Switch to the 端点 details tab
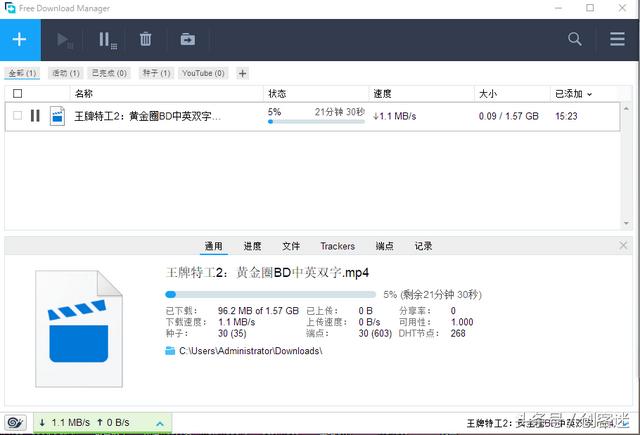 (x=384, y=246)
